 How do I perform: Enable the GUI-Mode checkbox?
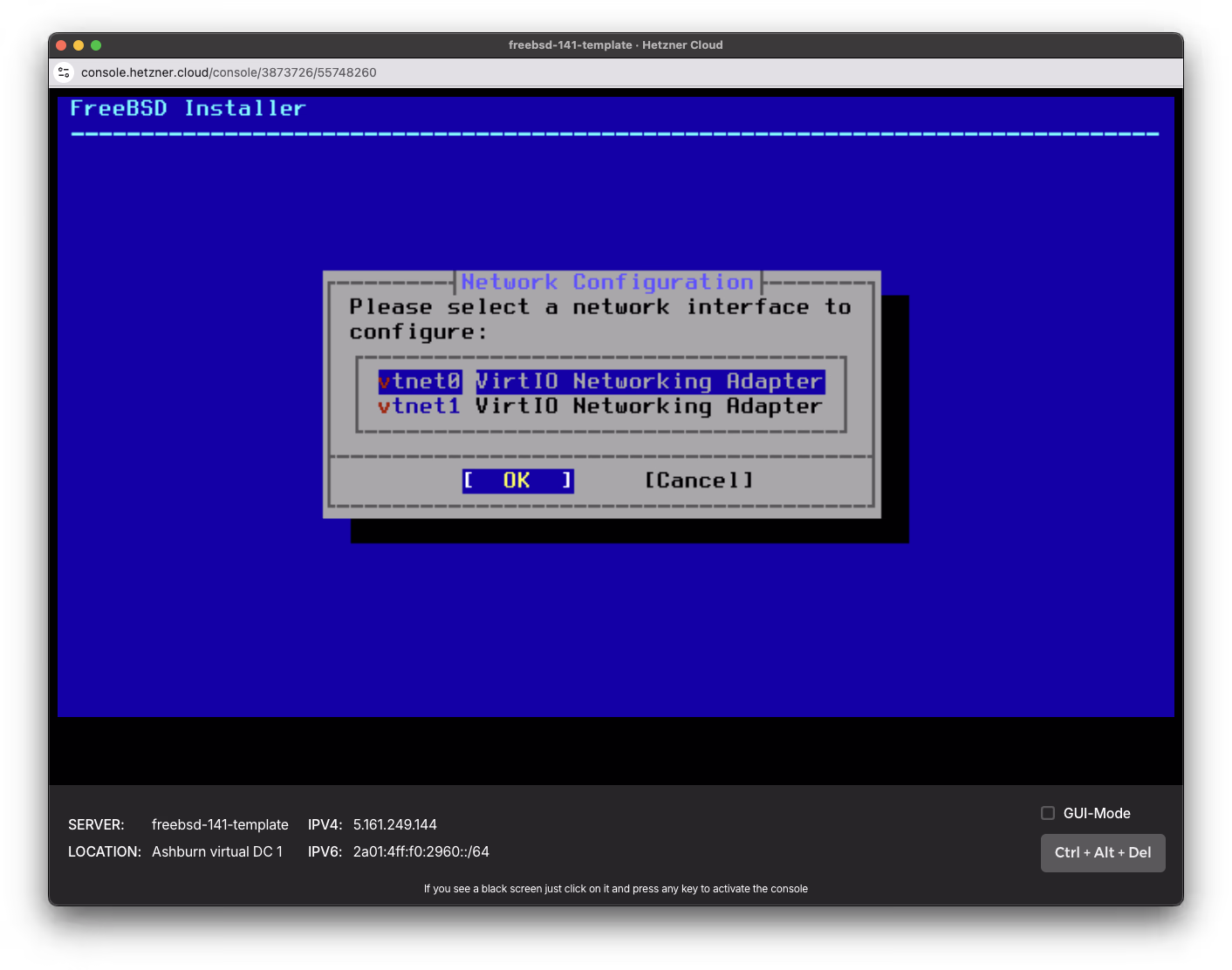click(1047, 812)
